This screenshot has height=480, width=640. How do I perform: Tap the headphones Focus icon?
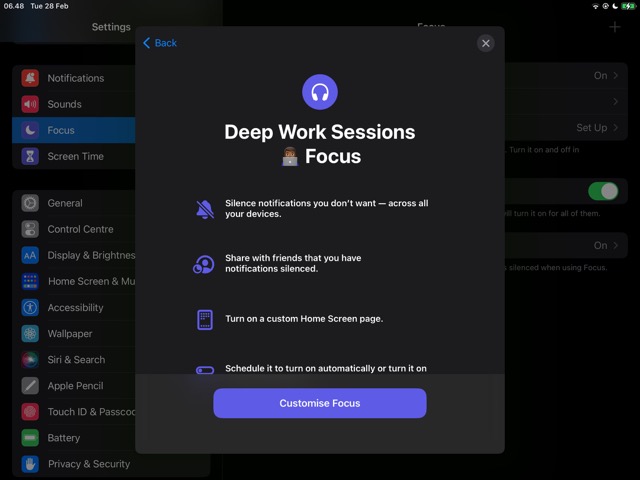pos(320,93)
